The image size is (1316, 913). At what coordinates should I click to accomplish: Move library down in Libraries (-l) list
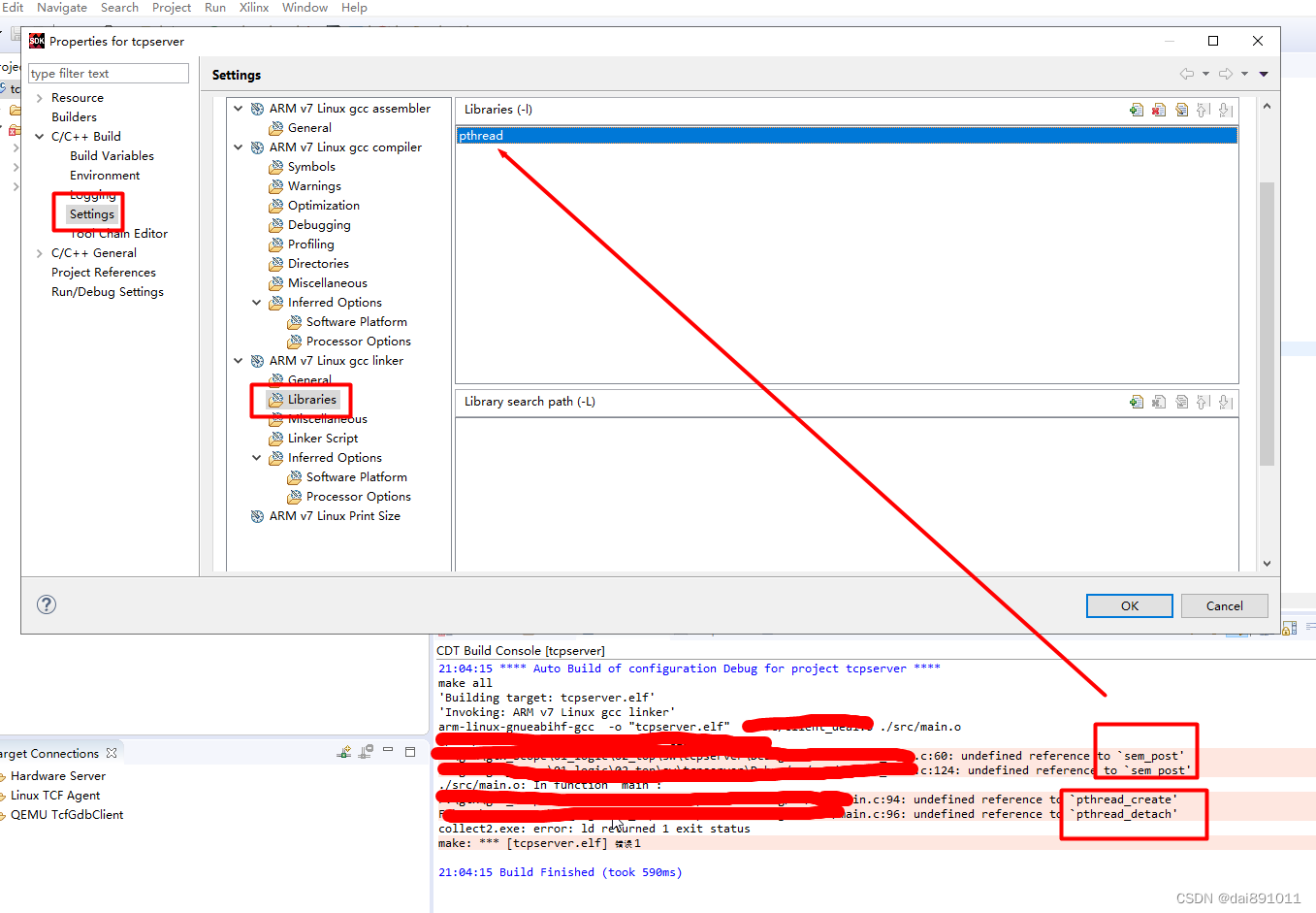point(1226,110)
